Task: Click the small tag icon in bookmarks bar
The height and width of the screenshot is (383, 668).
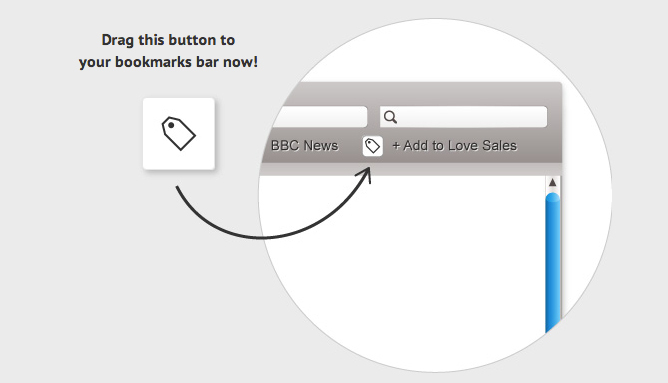Action: pos(373,146)
